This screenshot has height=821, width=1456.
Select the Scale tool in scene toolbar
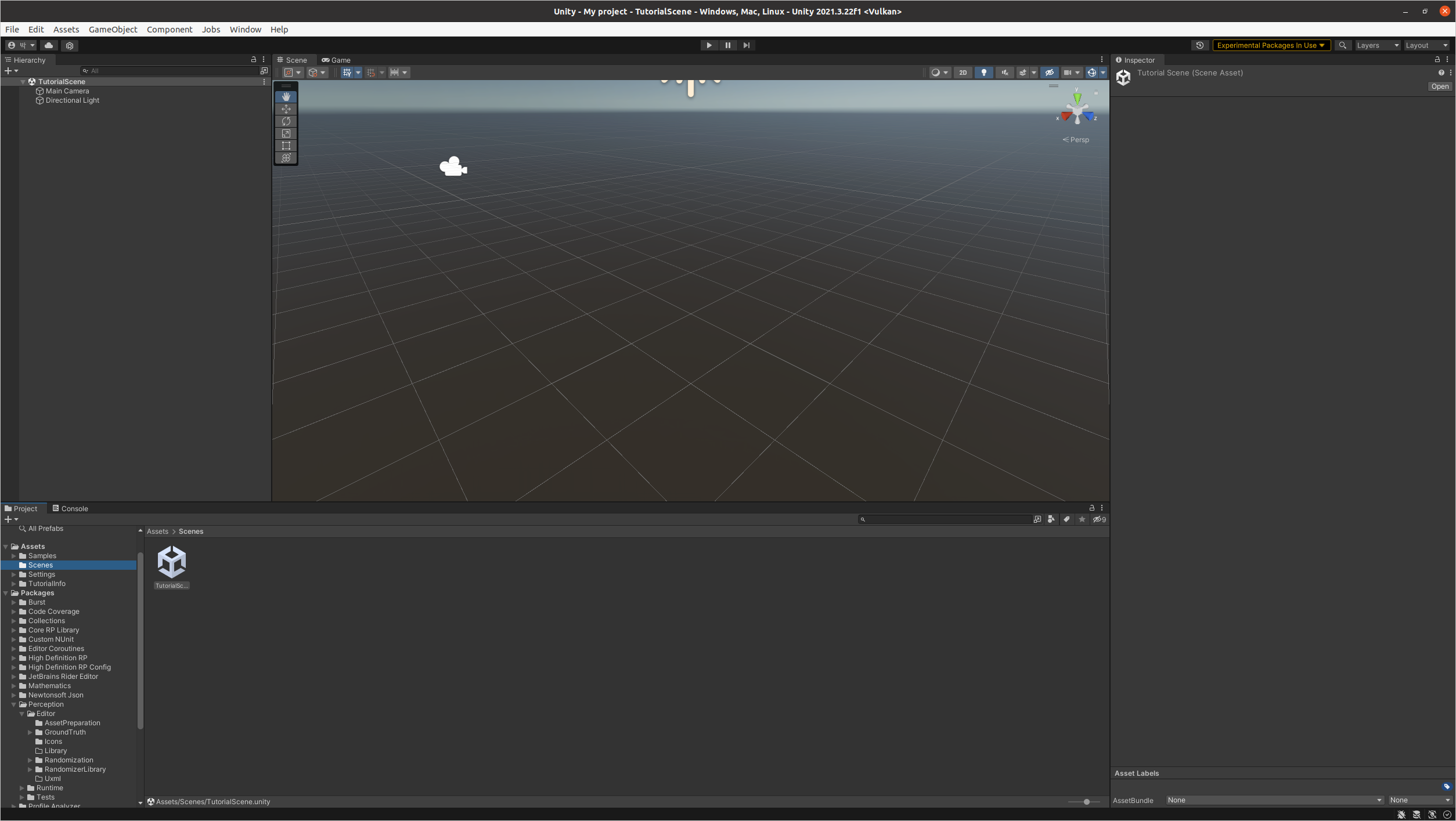click(286, 133)
